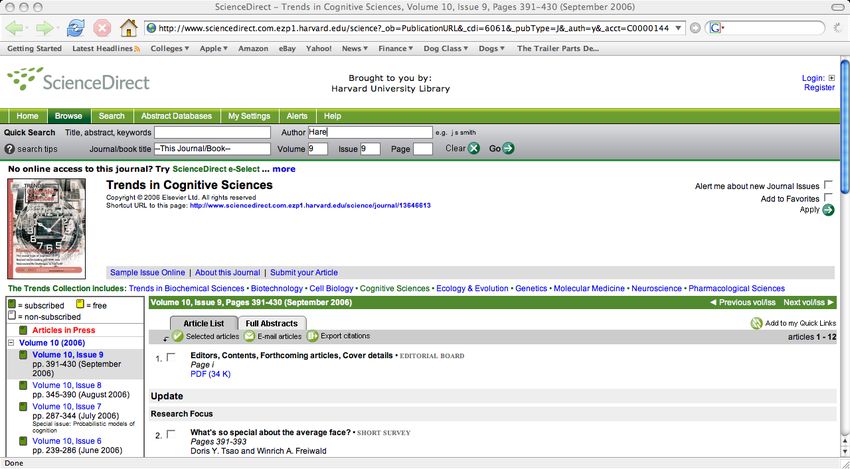
Task: Open the browser Home icon
Action: (128, 28)
